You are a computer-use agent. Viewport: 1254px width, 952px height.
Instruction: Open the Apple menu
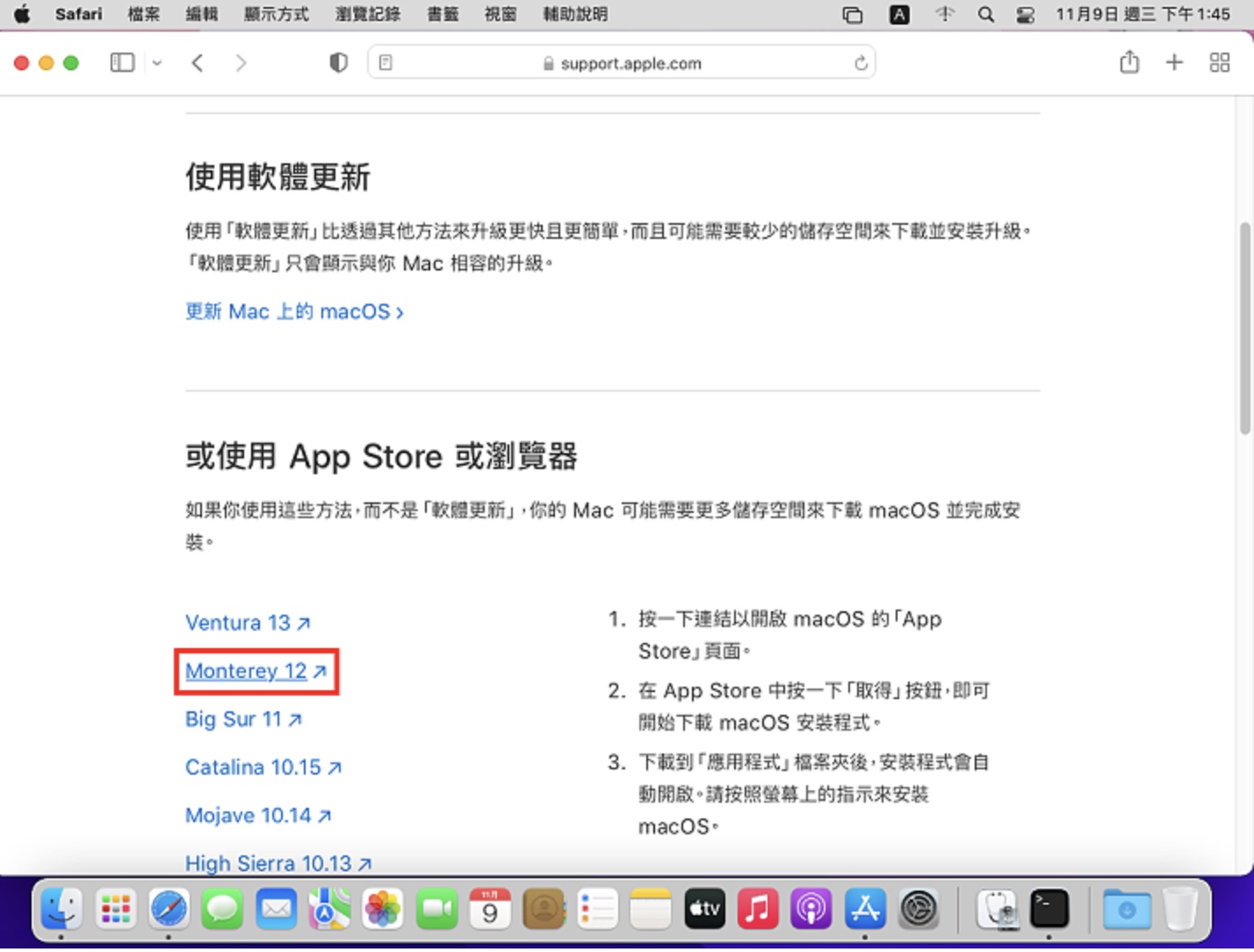tap(22, 14)
